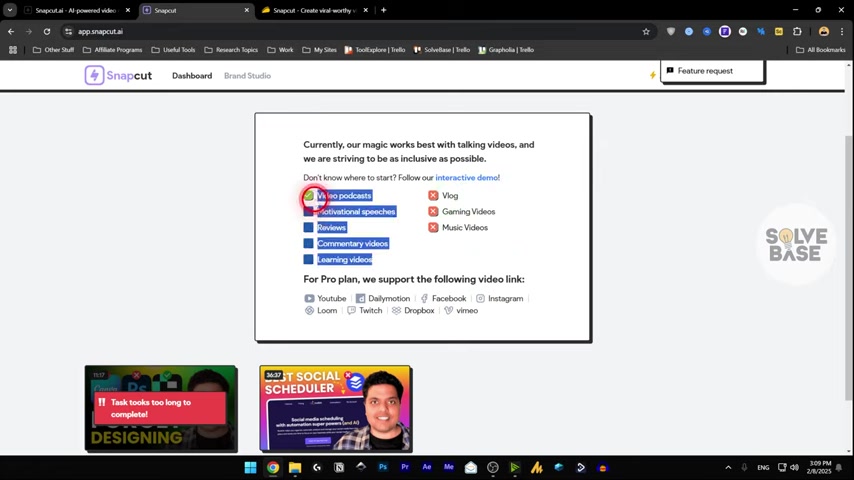Open the Best Social Scheduler video thumbnail
Screen dimensions: 854x480
(336, 408)
